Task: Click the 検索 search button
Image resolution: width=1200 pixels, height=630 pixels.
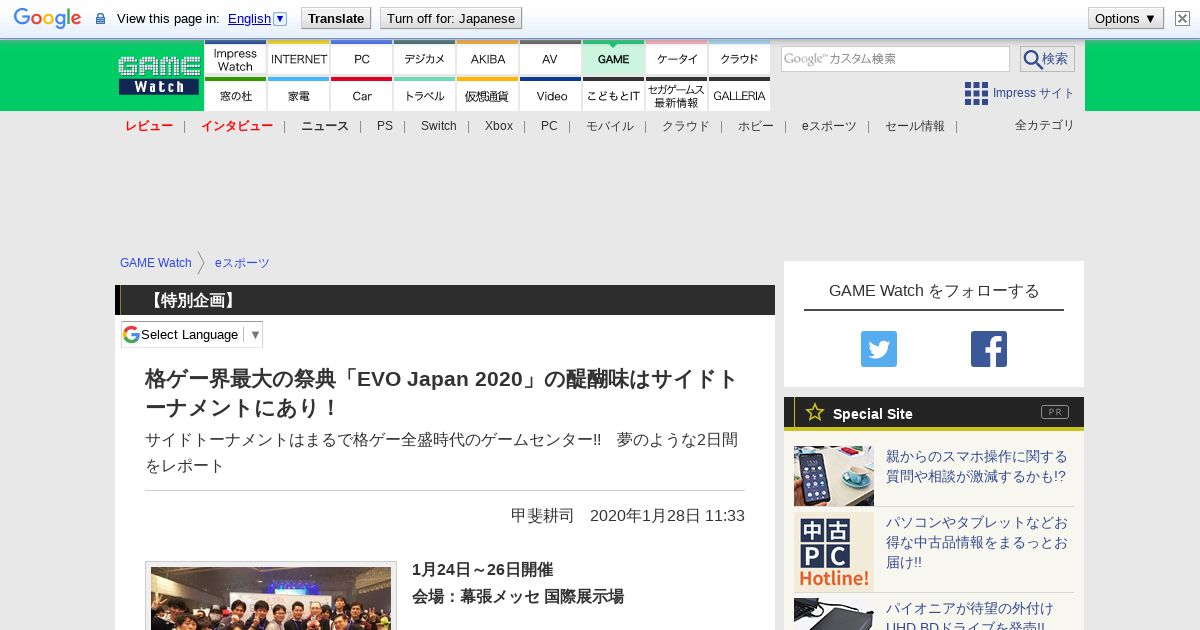Action: click(1047, 59)
